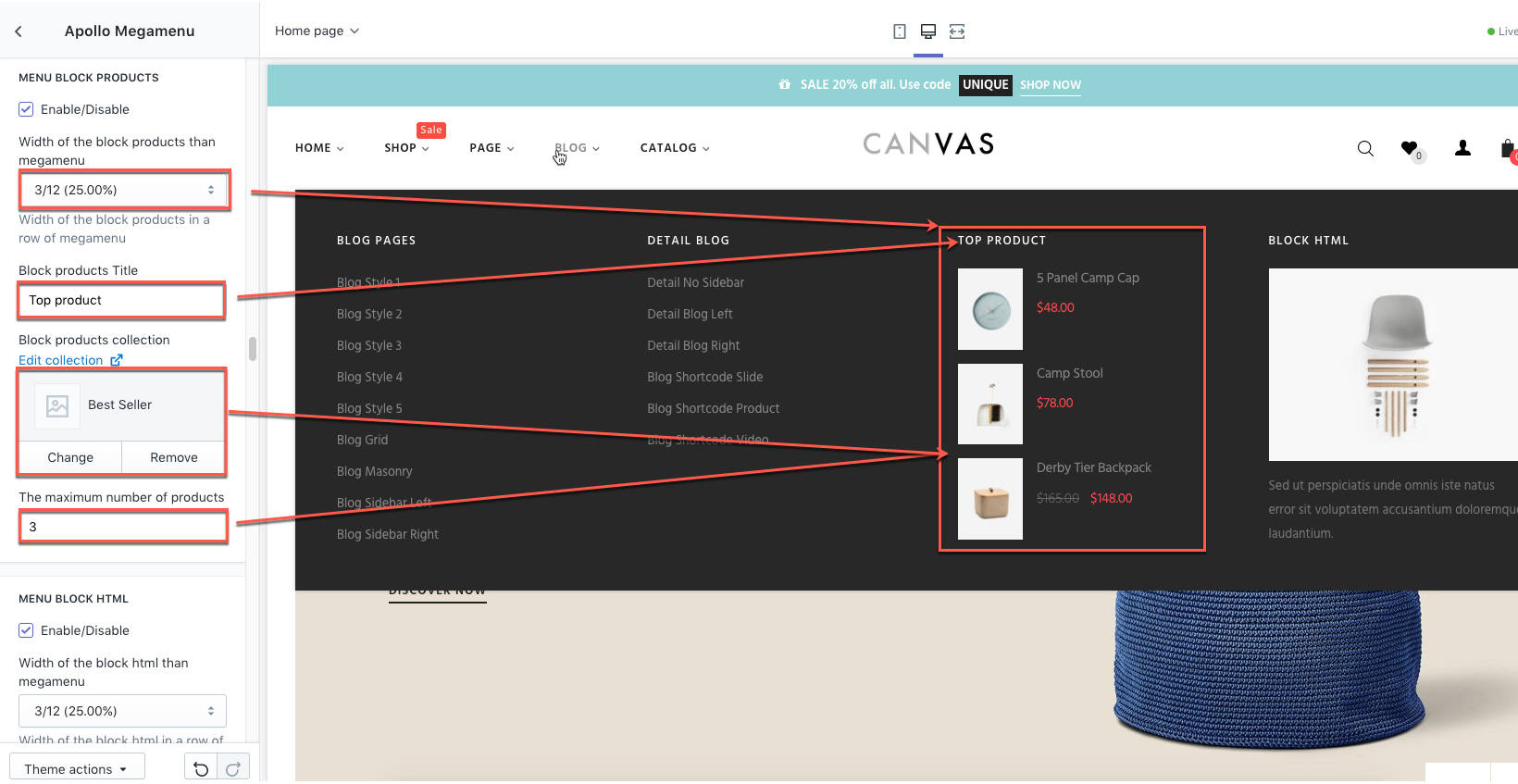The width and height of the screenshot is (1518, 784).
Task: Click the DISCOVER NOW link
Action: 438,594
